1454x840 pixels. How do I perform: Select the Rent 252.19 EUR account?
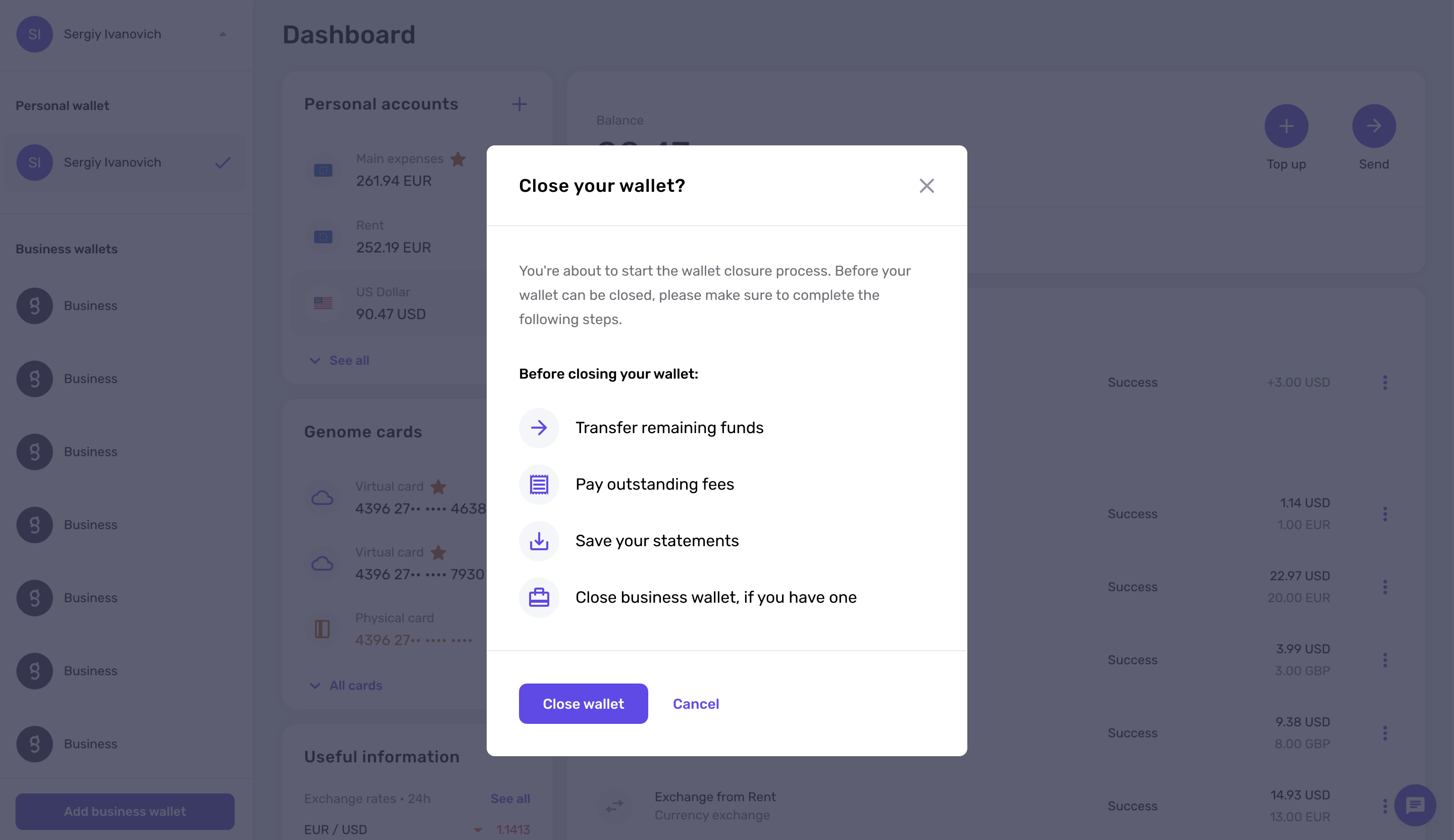[x=388, y=237]
